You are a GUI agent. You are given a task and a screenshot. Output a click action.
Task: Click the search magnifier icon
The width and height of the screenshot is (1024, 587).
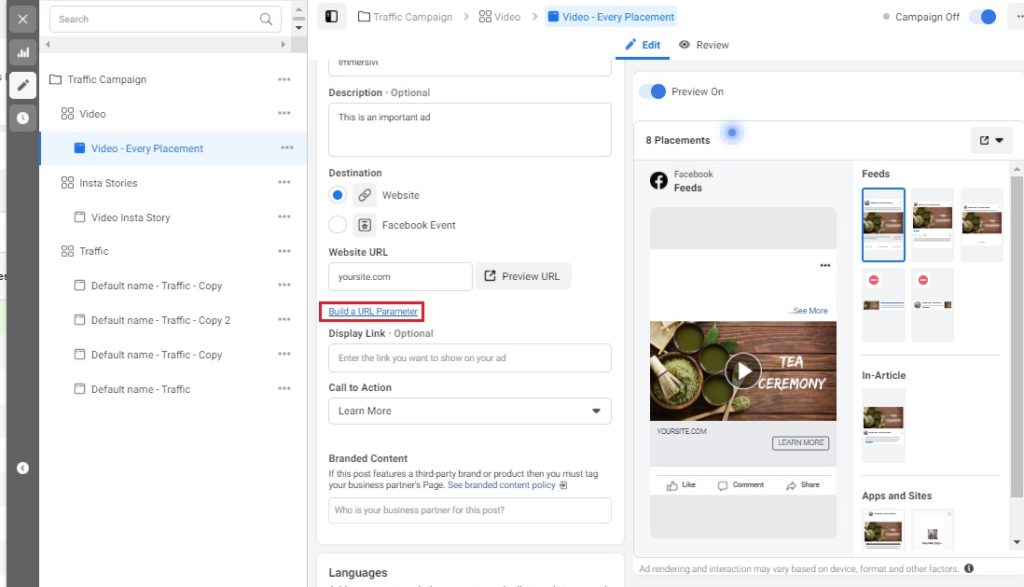266,19
